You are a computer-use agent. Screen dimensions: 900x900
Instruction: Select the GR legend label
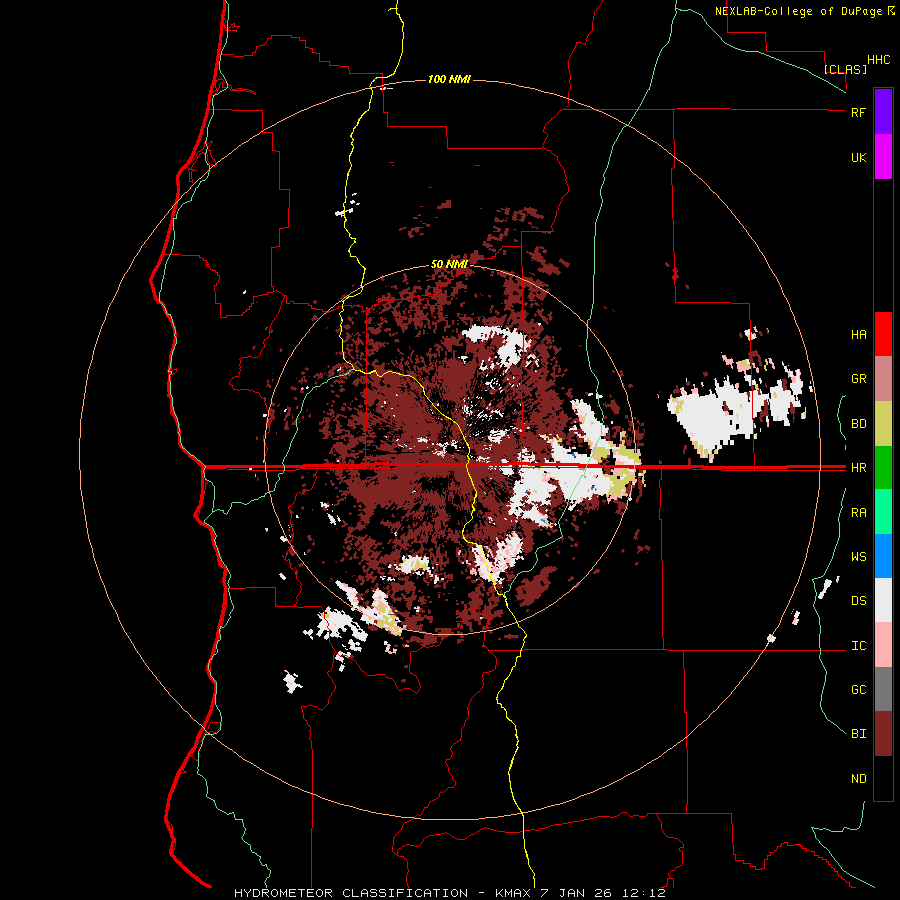(858, 379)
